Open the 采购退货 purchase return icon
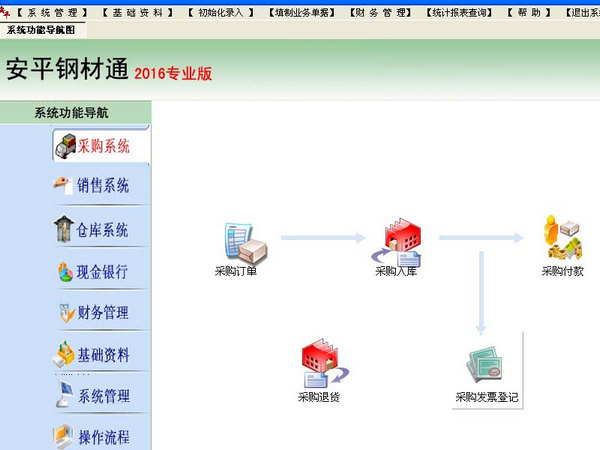Screen dimensions: 600x450 pyautogui.click(x=325, y=363)
